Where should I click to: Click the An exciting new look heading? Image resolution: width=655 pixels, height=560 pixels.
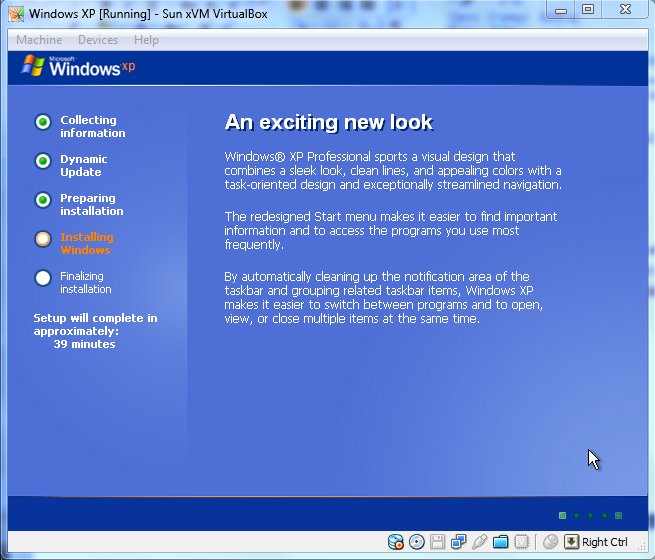pos(329,122)
